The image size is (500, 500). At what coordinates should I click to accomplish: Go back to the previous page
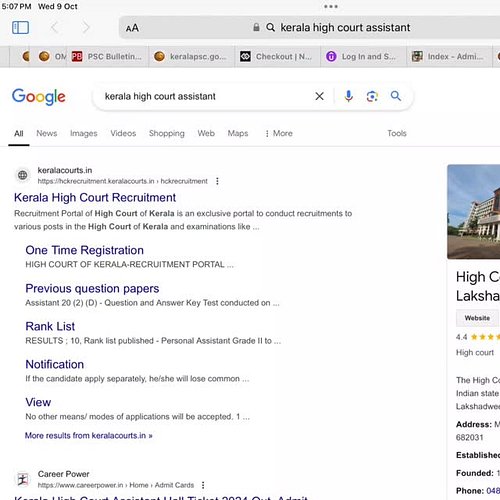[x=54, y=27]
